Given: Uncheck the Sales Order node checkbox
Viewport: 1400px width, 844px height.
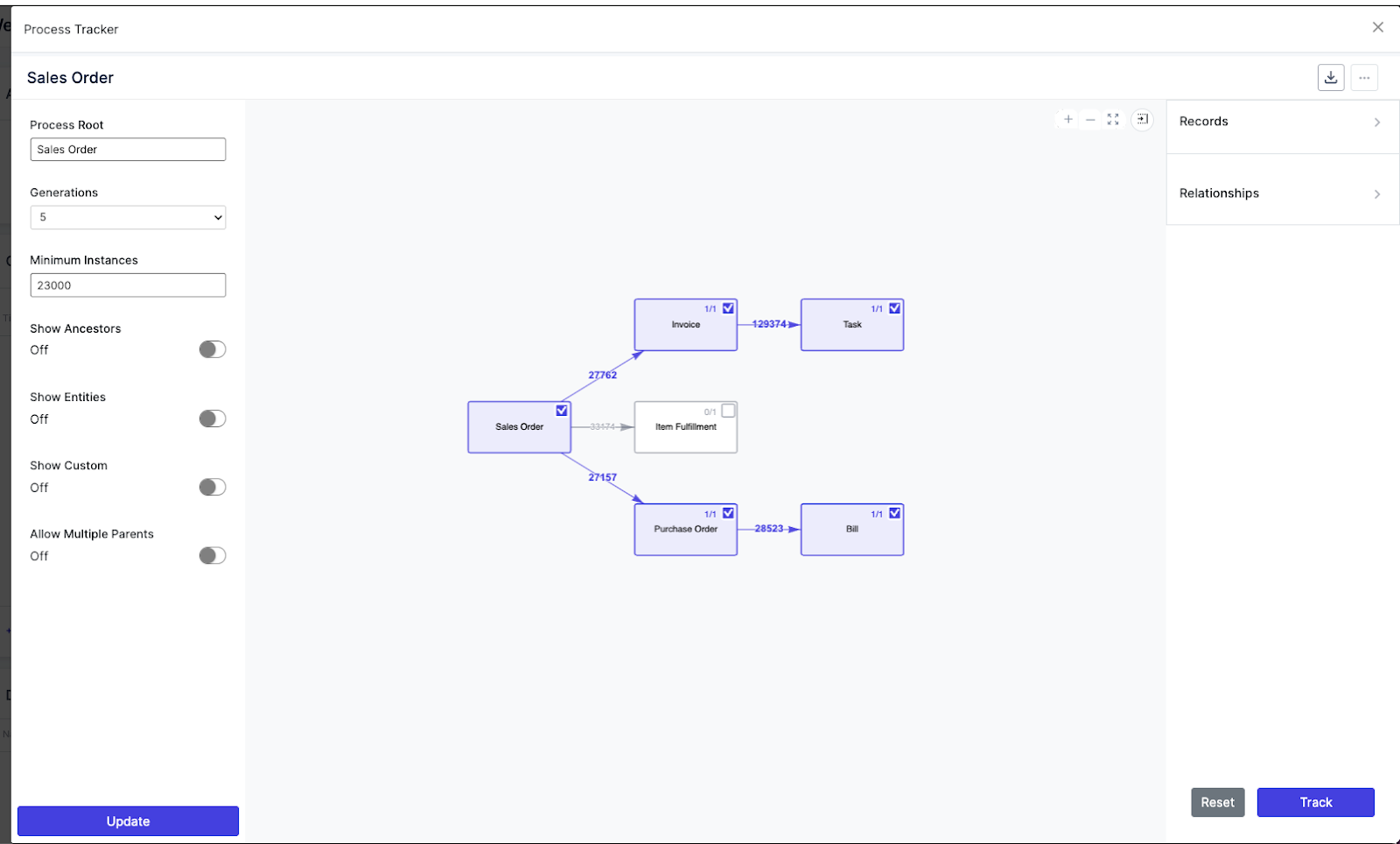Looking at the screenshot, I should 562,411.
